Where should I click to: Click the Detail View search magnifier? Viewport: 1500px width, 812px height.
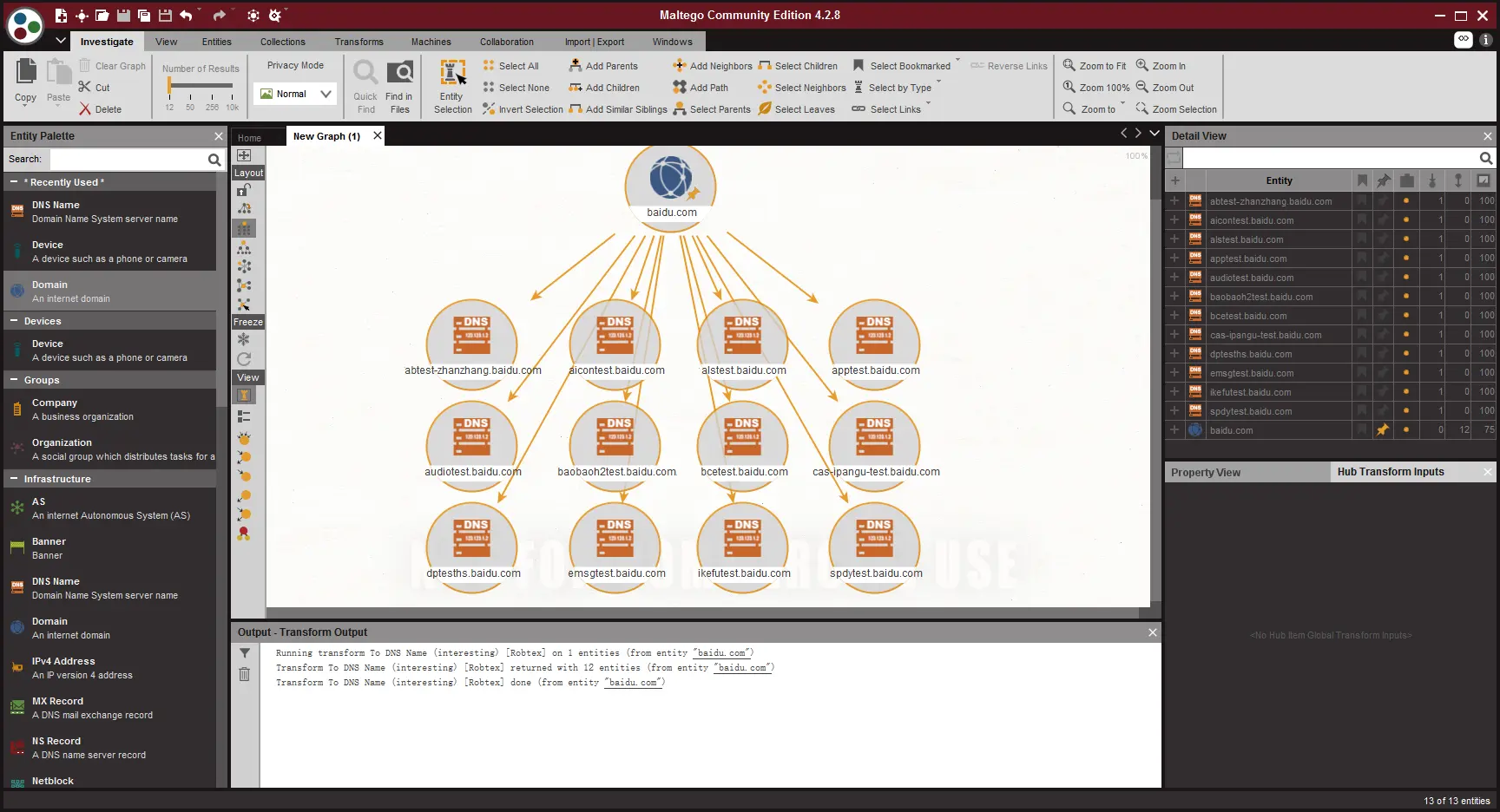(x=1486, y=158)
